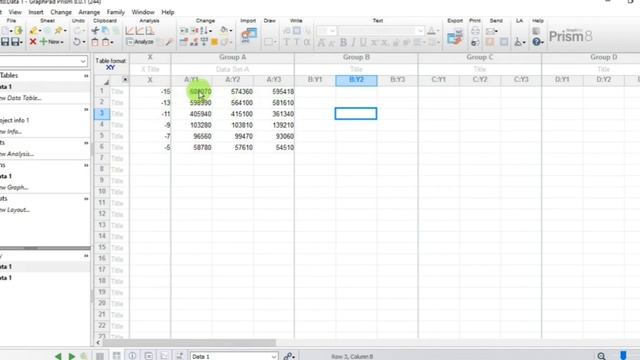
Task: Click cell with value 139210
Action: point(274,125)
